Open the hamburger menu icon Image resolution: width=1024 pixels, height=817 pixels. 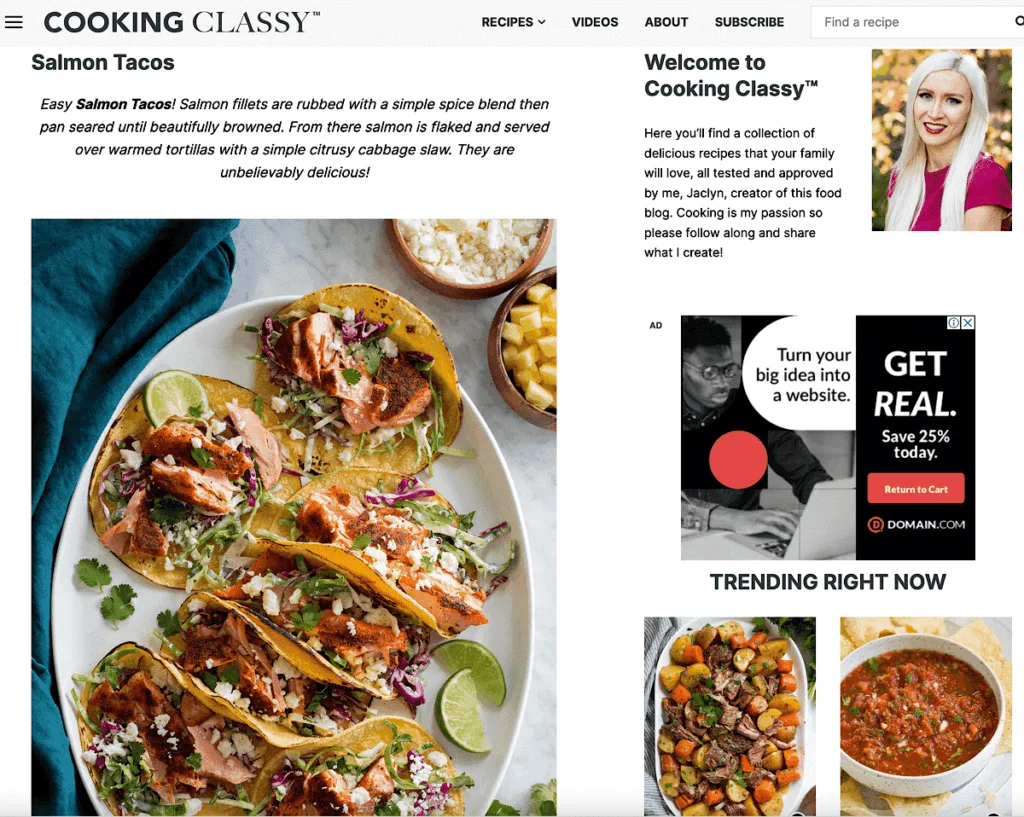[x=14, y=22]
